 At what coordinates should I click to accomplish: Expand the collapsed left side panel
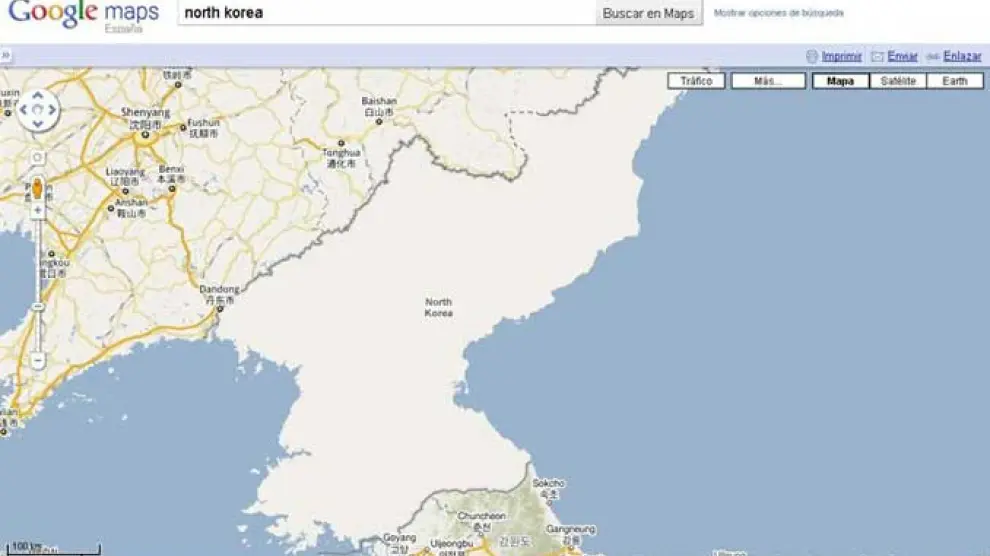point(5,56)
